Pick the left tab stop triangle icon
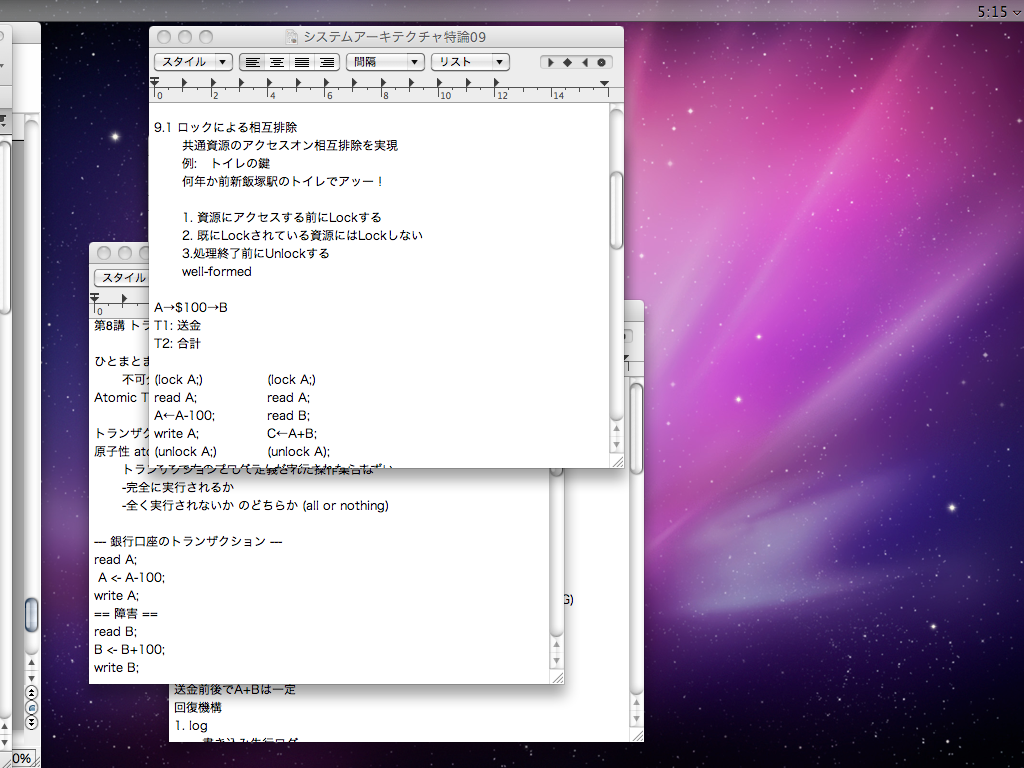This screenshot has width=1024, height=768. [x=551, y=63]
